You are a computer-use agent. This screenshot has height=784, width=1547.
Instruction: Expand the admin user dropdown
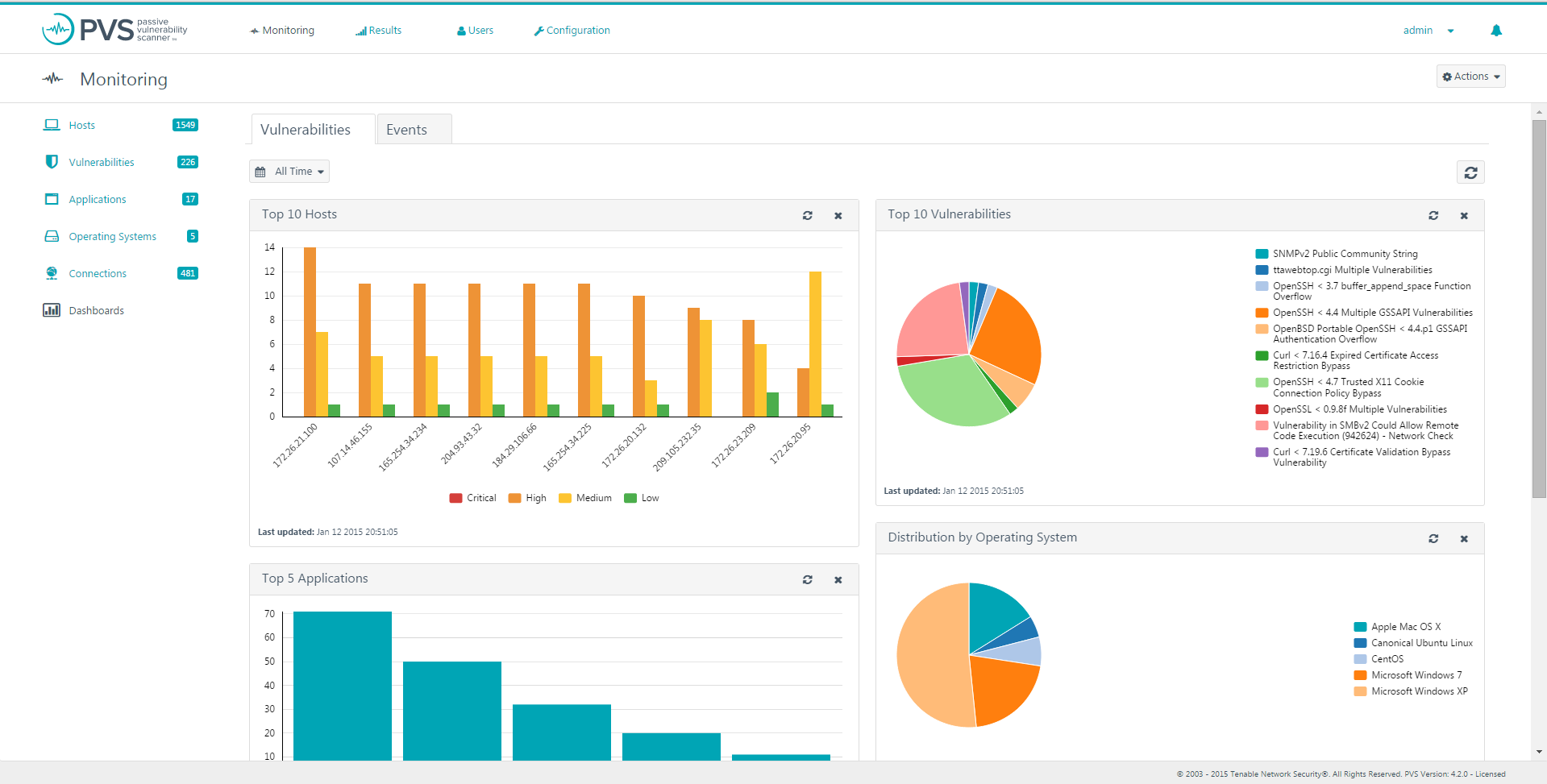click(1428, 31)
